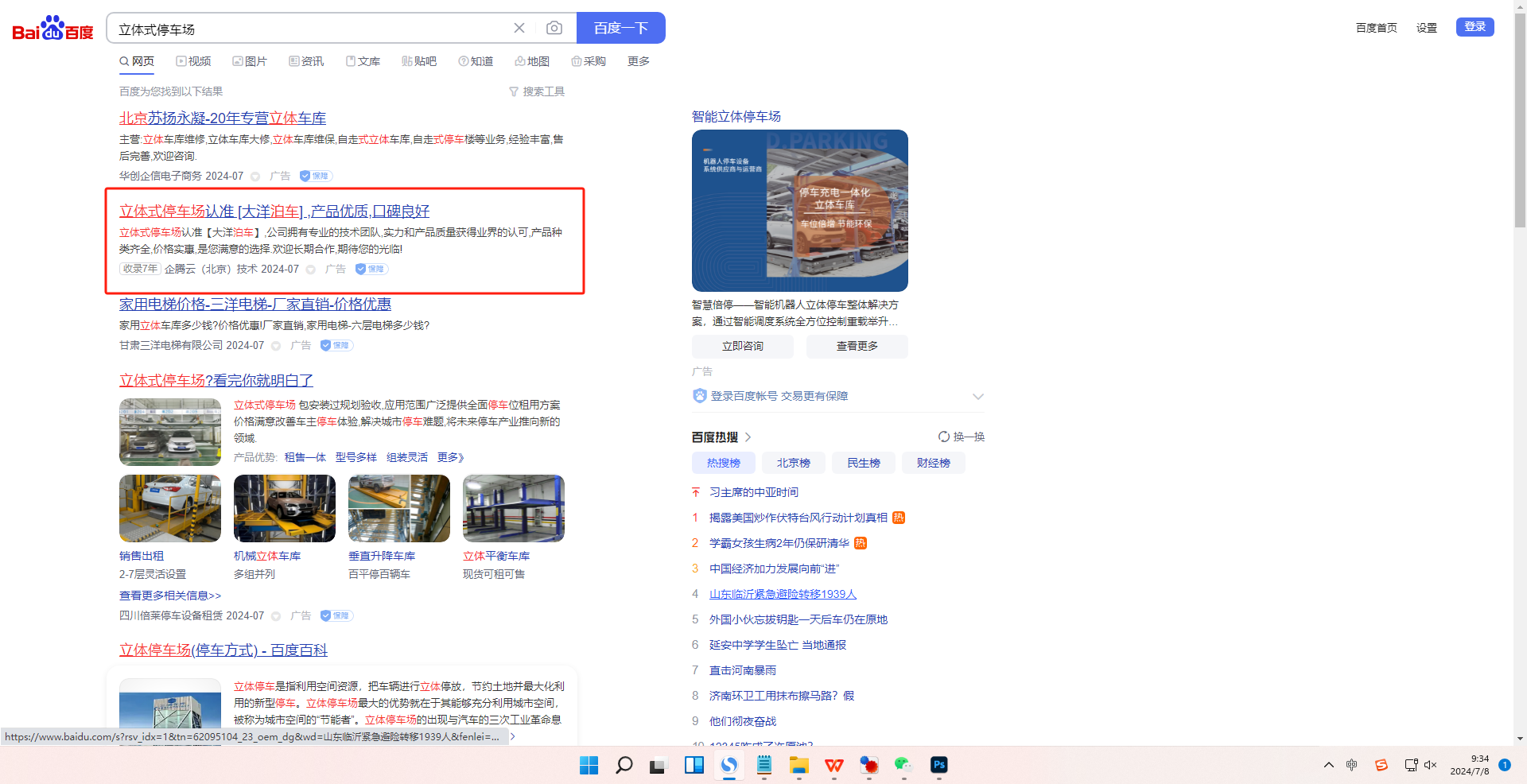Click the Sogou input method tray icon

1381,765
